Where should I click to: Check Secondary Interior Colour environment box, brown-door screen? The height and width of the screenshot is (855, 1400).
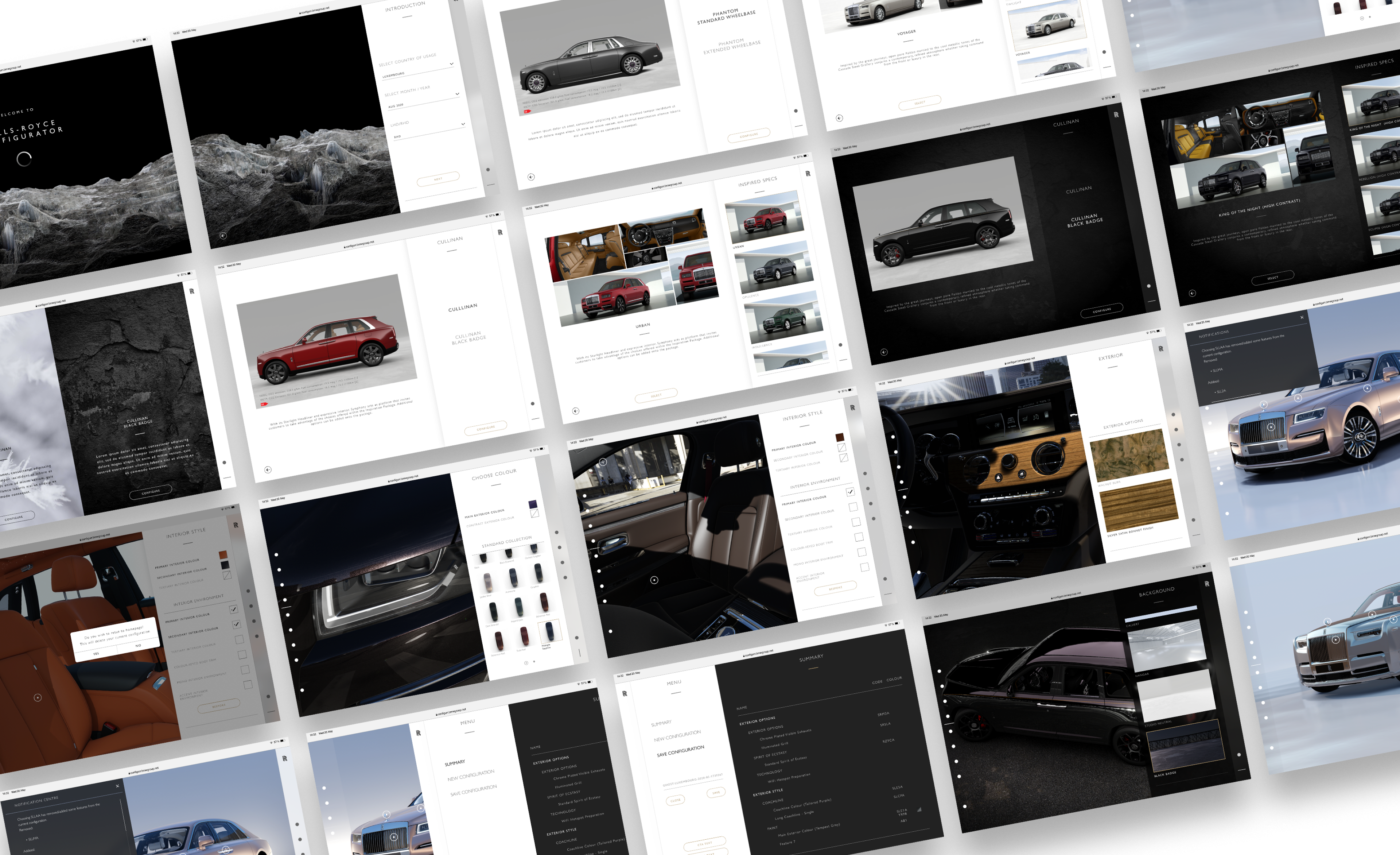coord(853,507)
